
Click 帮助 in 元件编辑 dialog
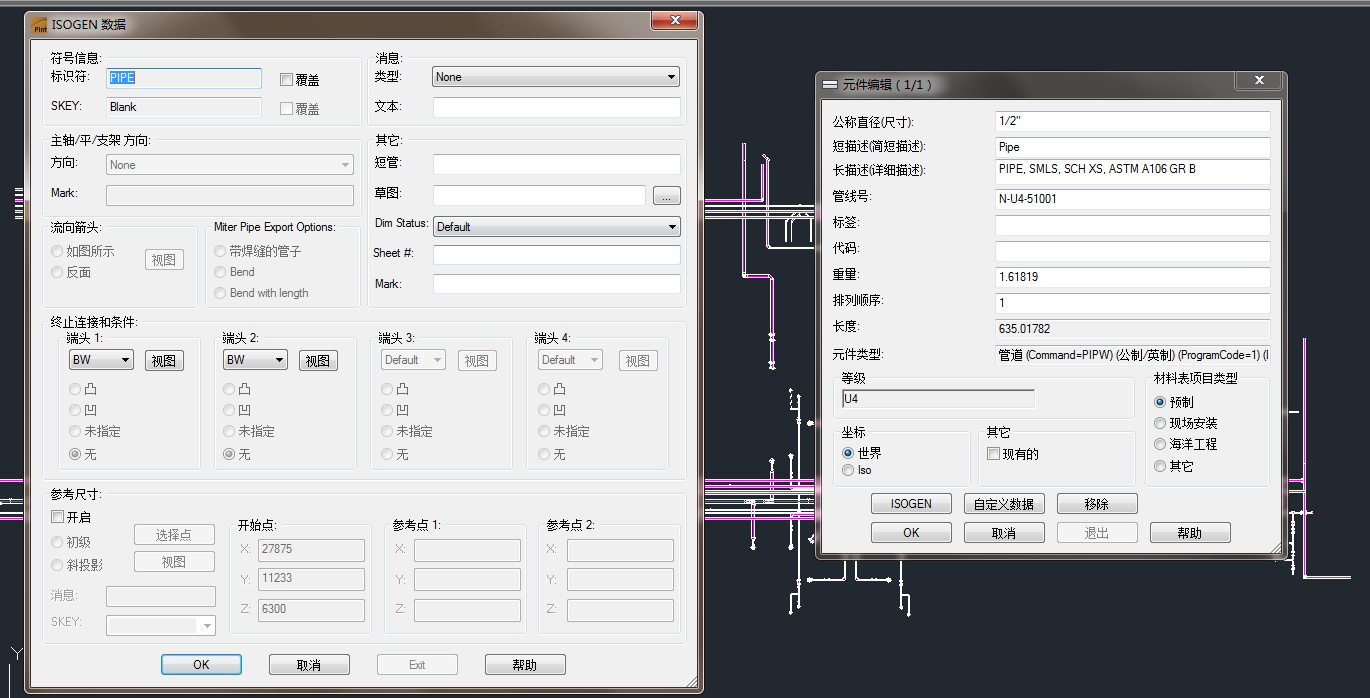[x=1190, y=533]
